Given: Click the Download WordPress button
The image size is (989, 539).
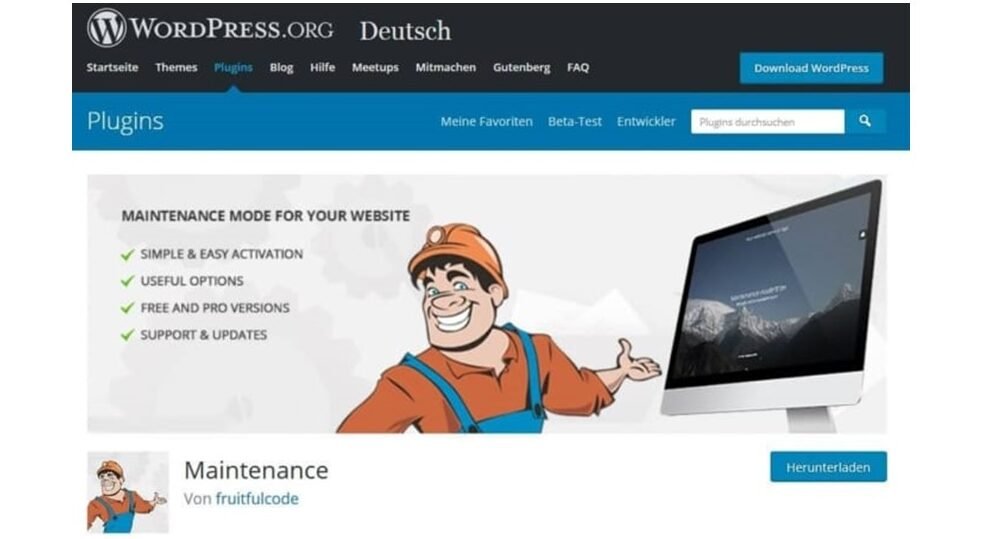Looking at the screenshot, I should pos(811,68).
